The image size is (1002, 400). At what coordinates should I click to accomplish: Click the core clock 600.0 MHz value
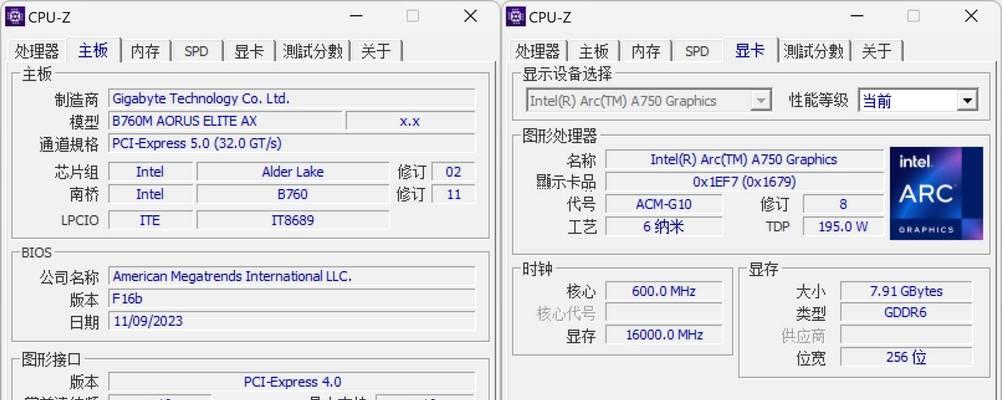pyautogui.click(x=664, y=291)
